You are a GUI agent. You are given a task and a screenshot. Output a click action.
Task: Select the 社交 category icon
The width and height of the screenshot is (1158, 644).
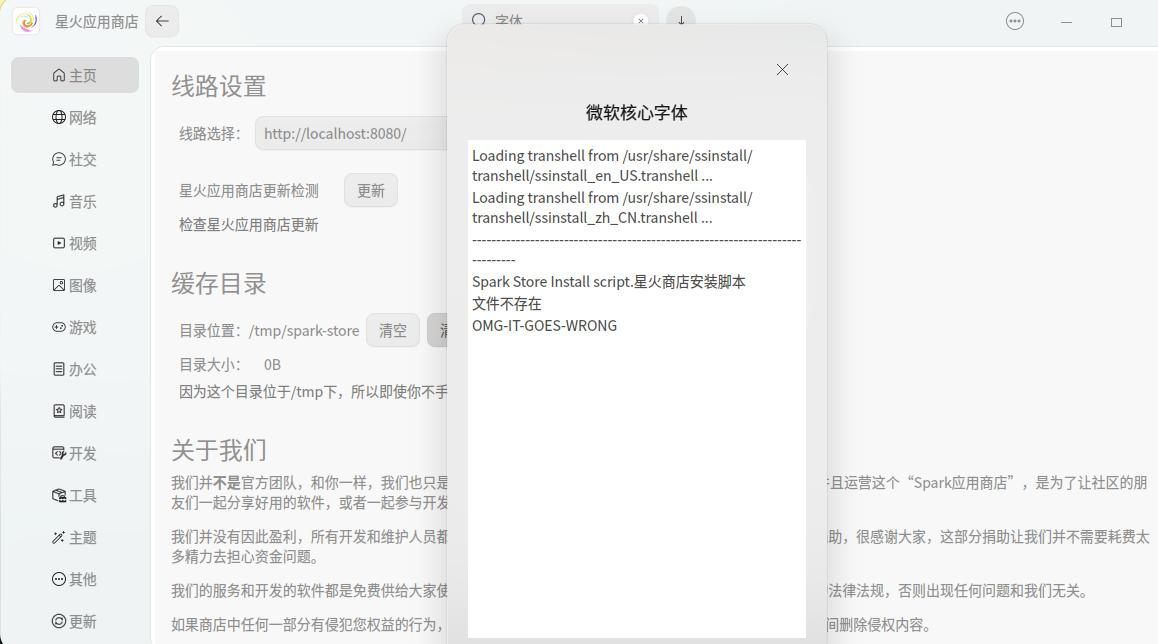coord(74,159)
